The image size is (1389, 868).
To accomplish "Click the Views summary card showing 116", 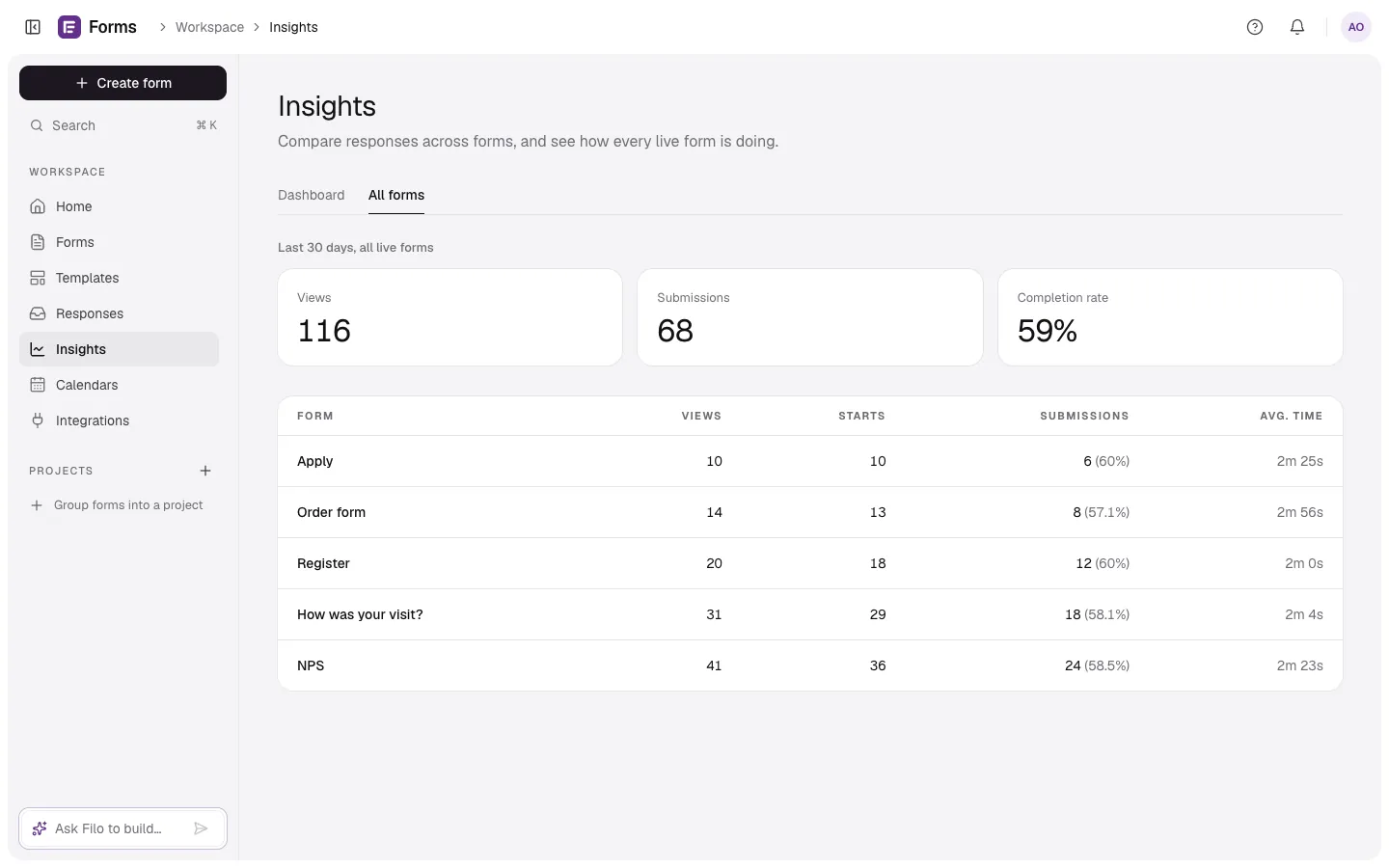I will (449, 317).
